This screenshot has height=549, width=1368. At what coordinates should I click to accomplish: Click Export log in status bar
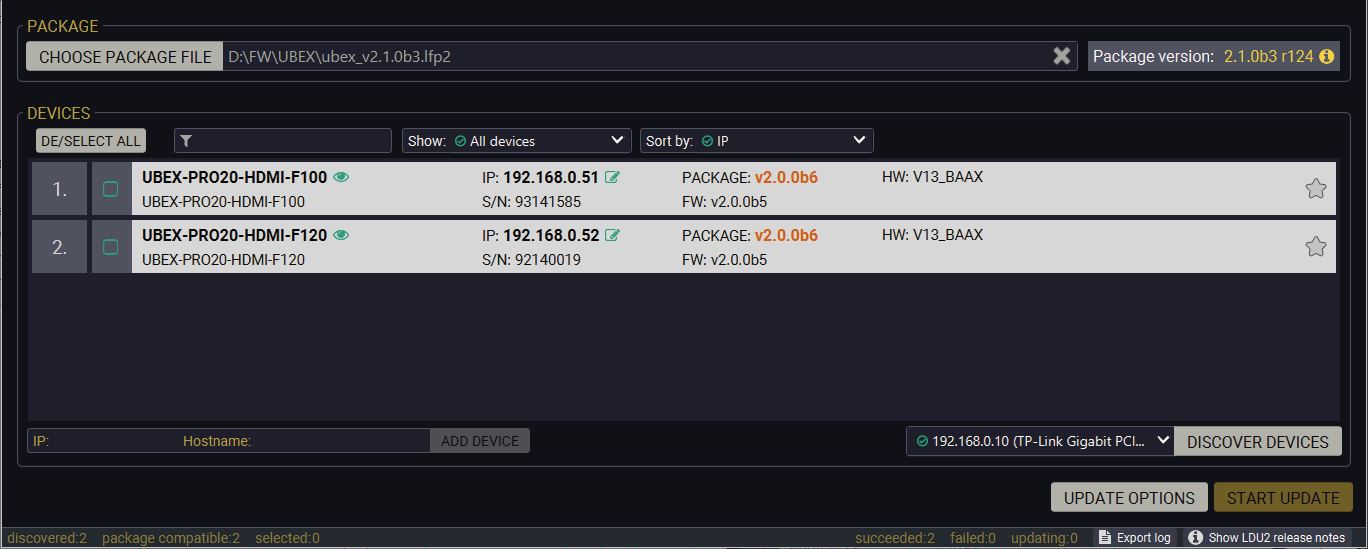click(x=1134, y=538)
